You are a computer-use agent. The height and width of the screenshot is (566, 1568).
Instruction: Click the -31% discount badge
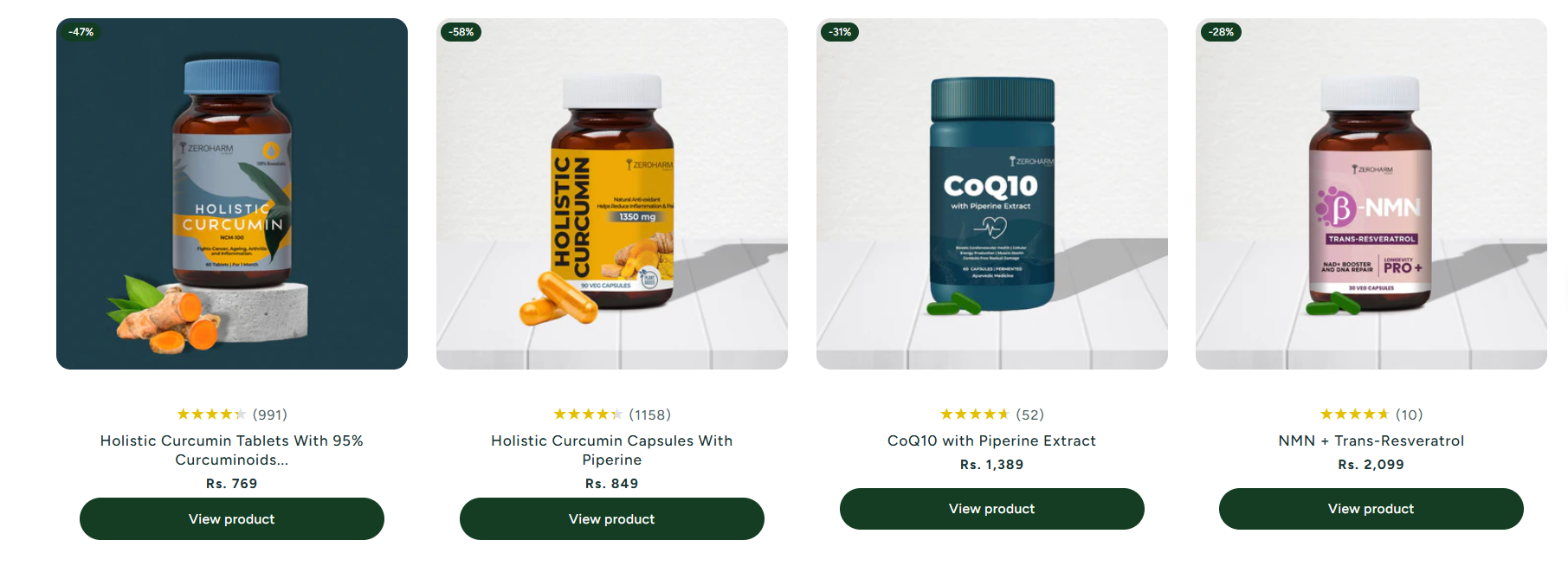tap(840, 32)
